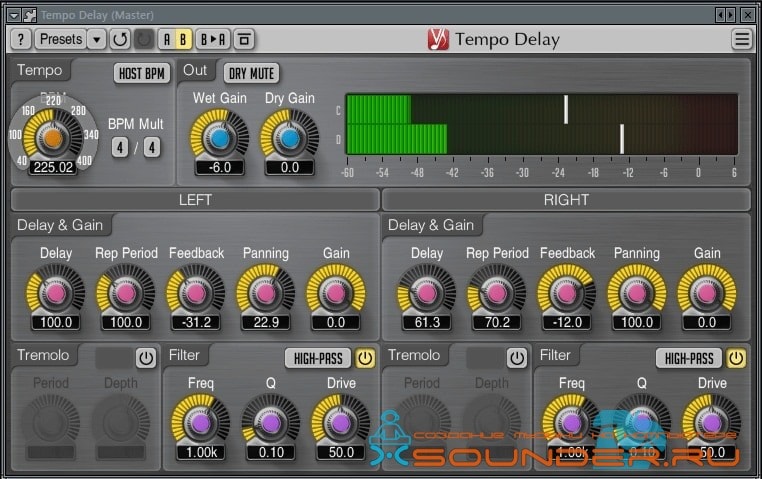Screen dimensions: 762x479
Task: Click the right filter Drive knob
Action: [x=712, y=423]
